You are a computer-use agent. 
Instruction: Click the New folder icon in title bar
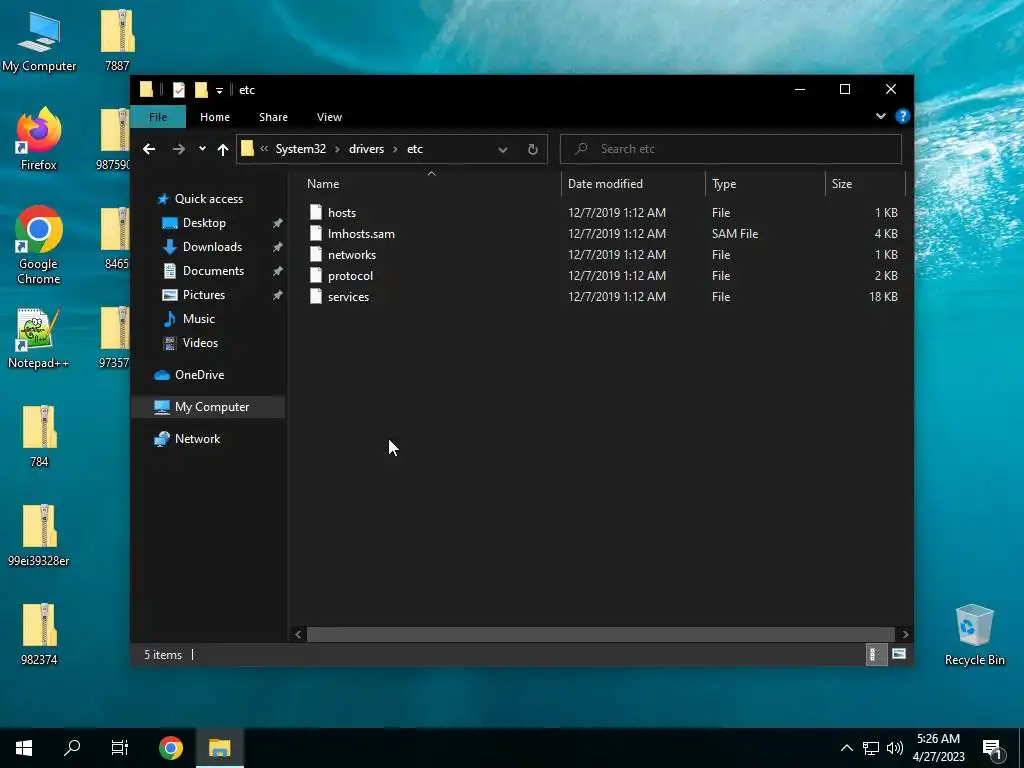coord(201,89)
